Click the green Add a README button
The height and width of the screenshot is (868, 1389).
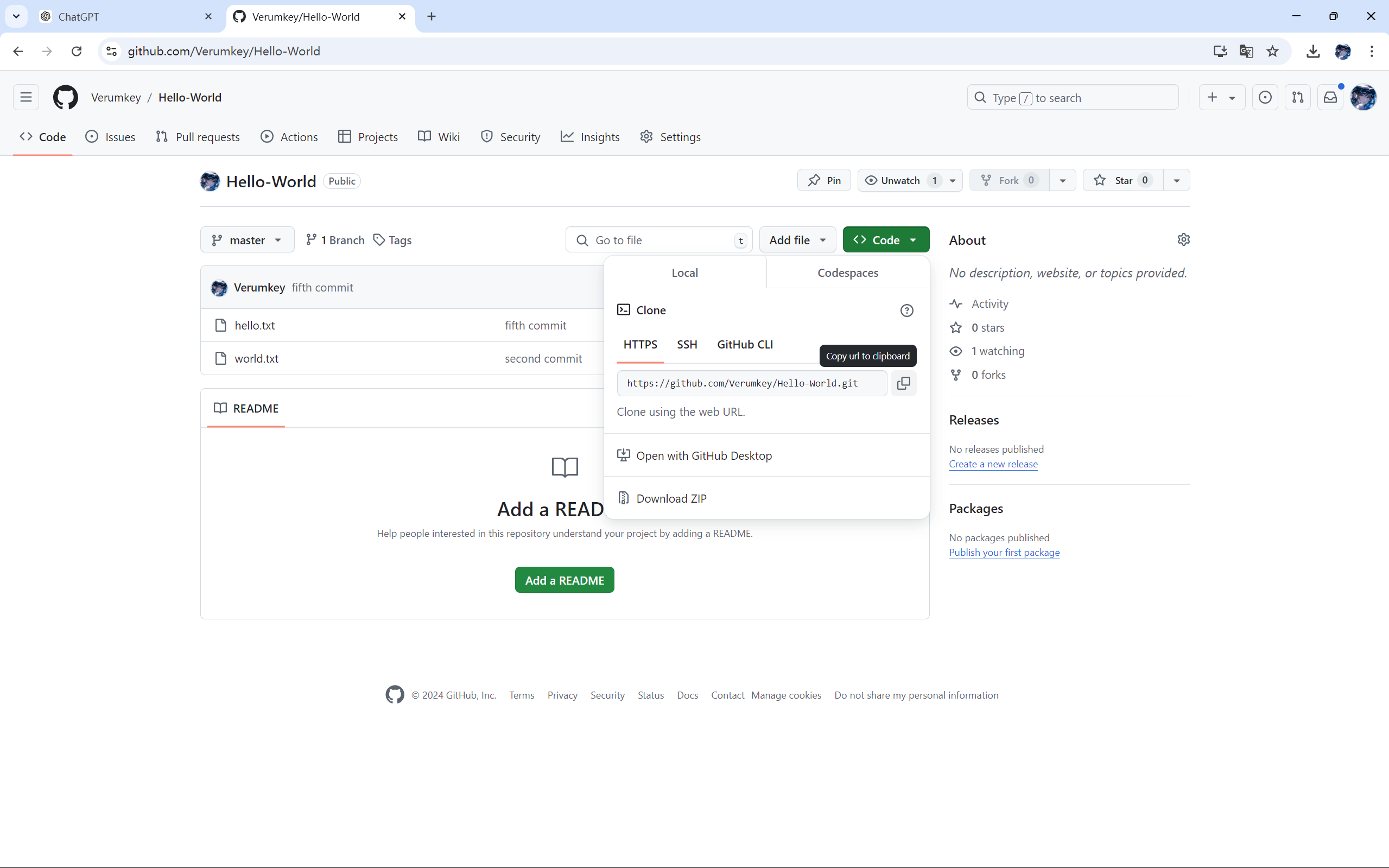point(564,580)
